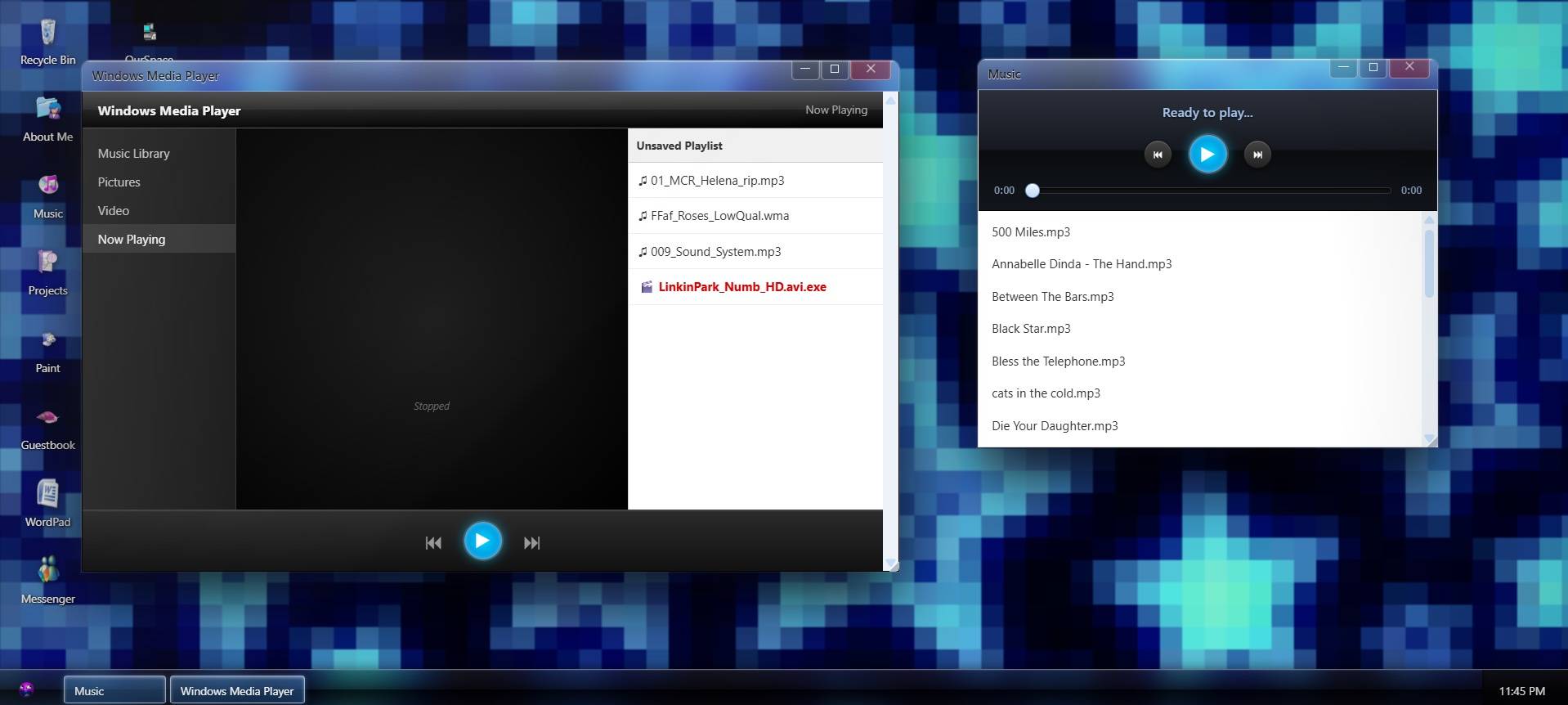Skip to next track in Windows Media Player
The width and height of the screenshot is (1568, 705).
pyautogui.click(x=531, y=542)
